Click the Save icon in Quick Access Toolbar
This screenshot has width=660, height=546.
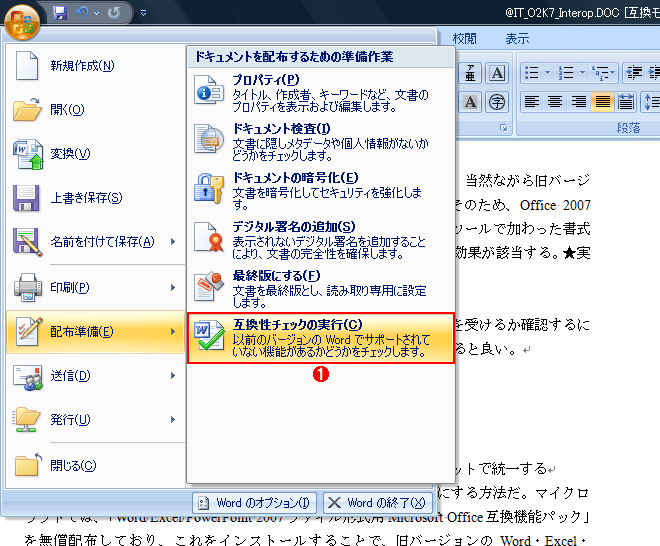click(x=60, y=13)
